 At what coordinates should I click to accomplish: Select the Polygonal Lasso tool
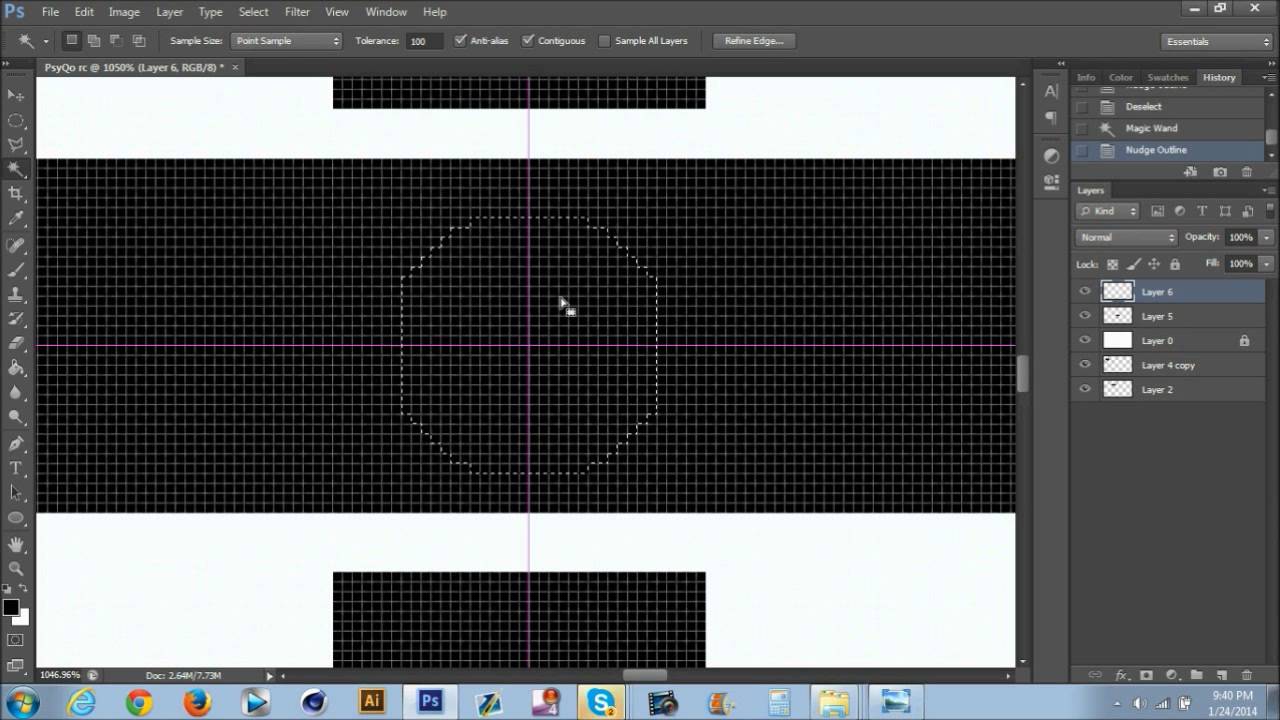point(16,145)
